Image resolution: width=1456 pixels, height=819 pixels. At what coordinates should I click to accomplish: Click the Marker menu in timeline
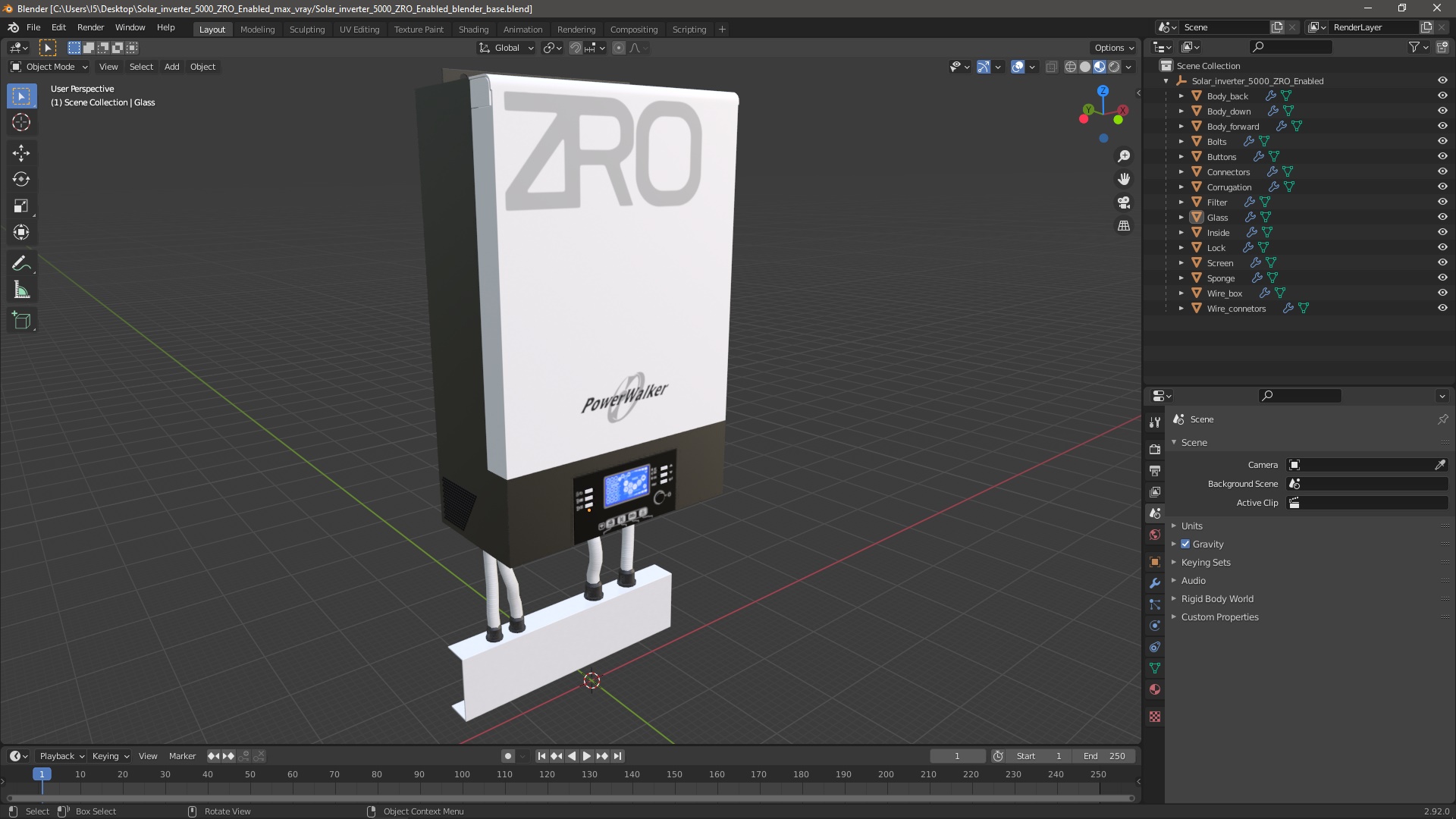[x=182, y=756]
